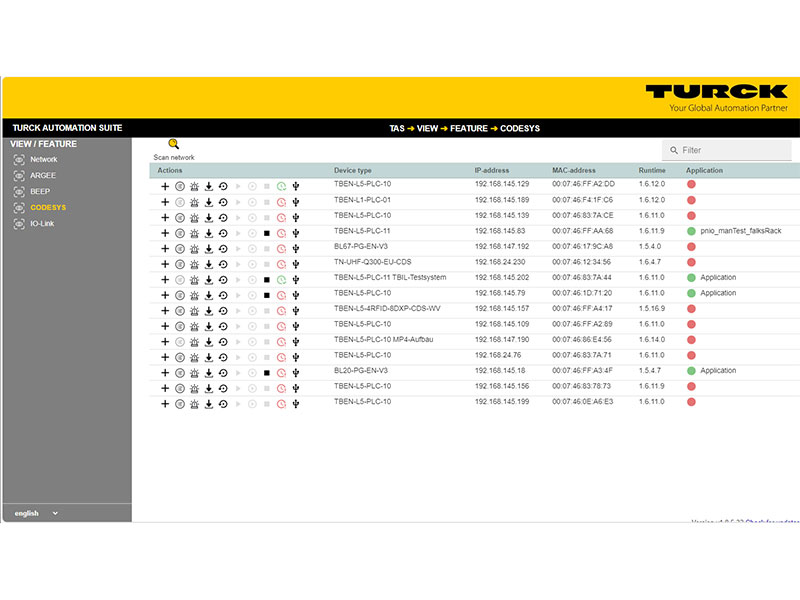Click the stop square for 192.168.145.79
The height and width of the screenshot is (600, 800).
(x=267, y=295)
